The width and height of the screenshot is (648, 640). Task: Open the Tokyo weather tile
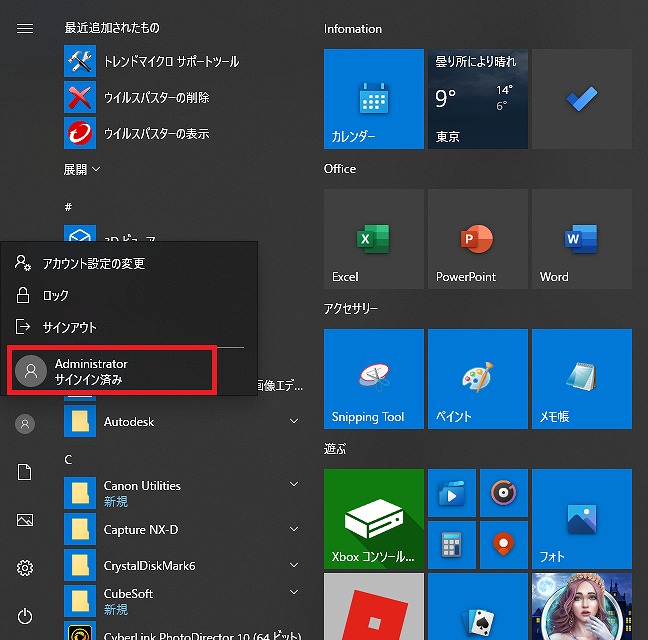point(478,99)
